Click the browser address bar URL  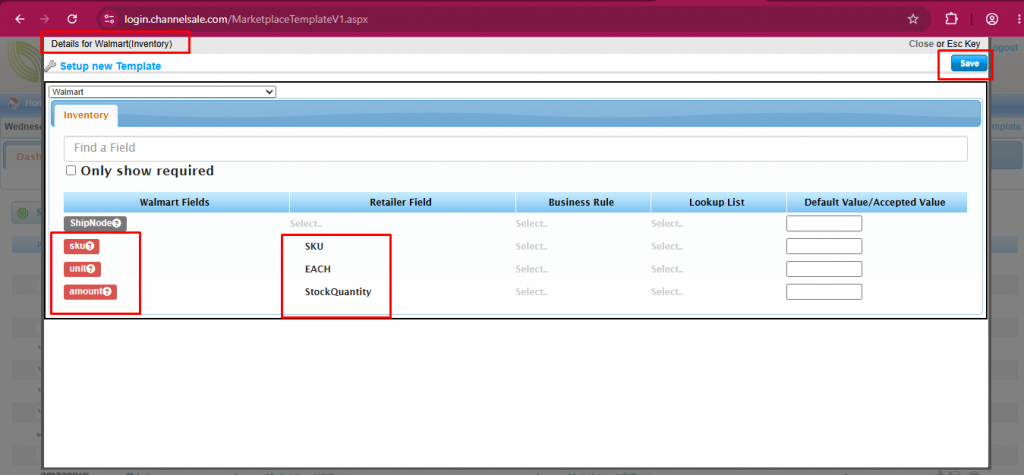246,19
